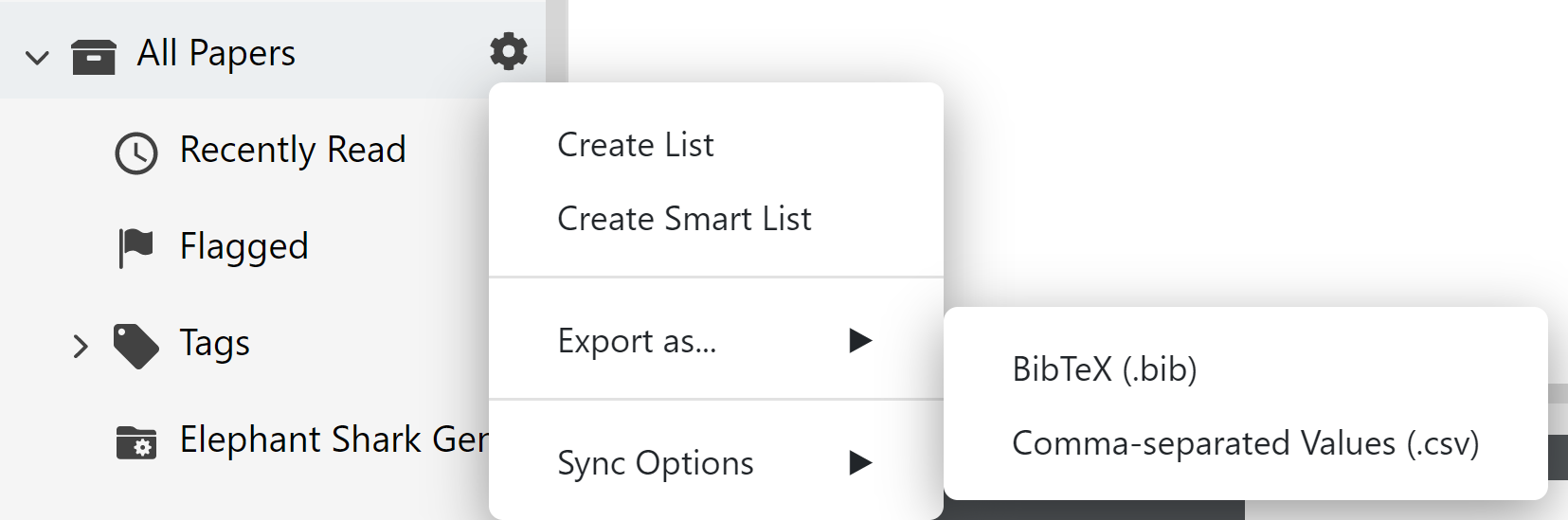Choose Create List from the menu

[636, 145]
